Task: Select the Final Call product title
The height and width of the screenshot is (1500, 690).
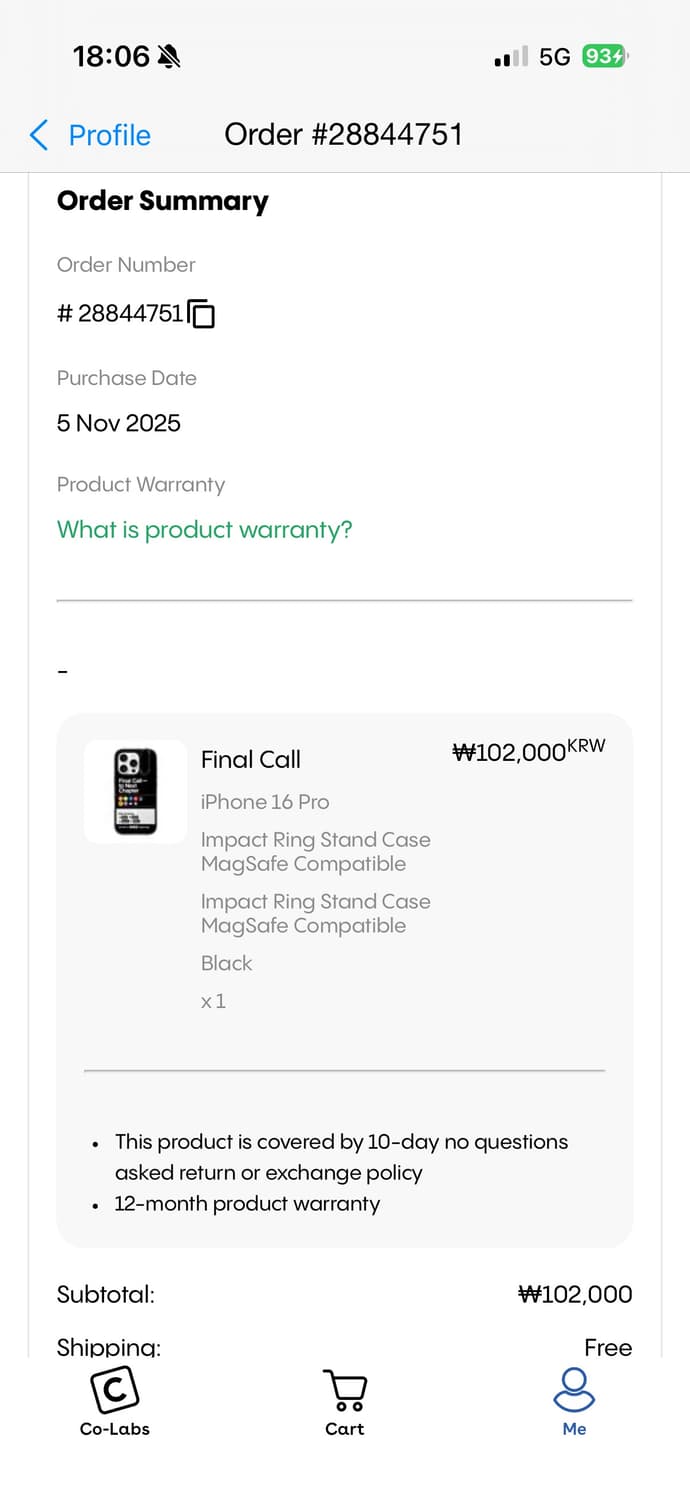Action: pos(251,760)
